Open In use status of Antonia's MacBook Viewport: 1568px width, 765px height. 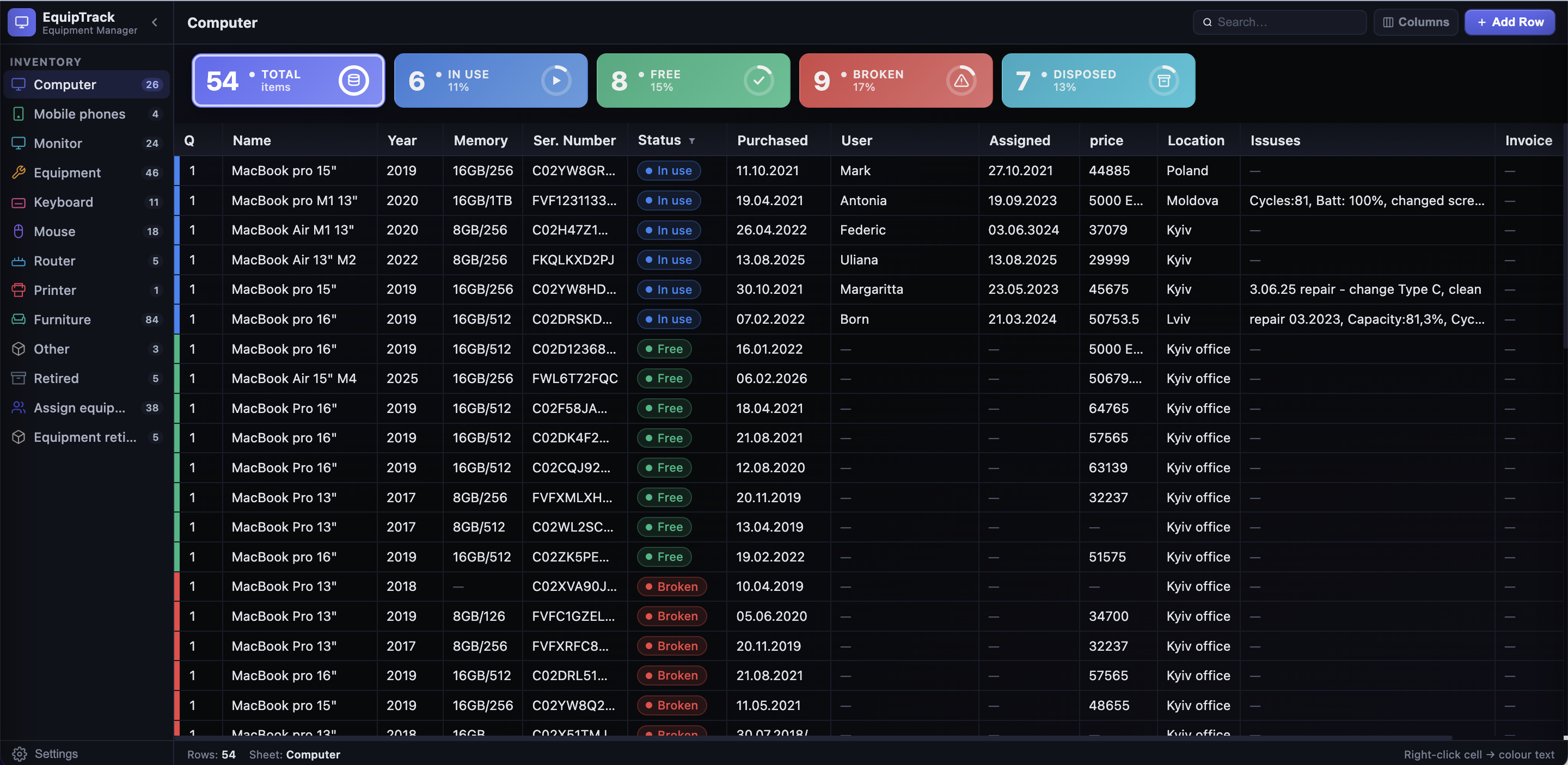[669, 201]
